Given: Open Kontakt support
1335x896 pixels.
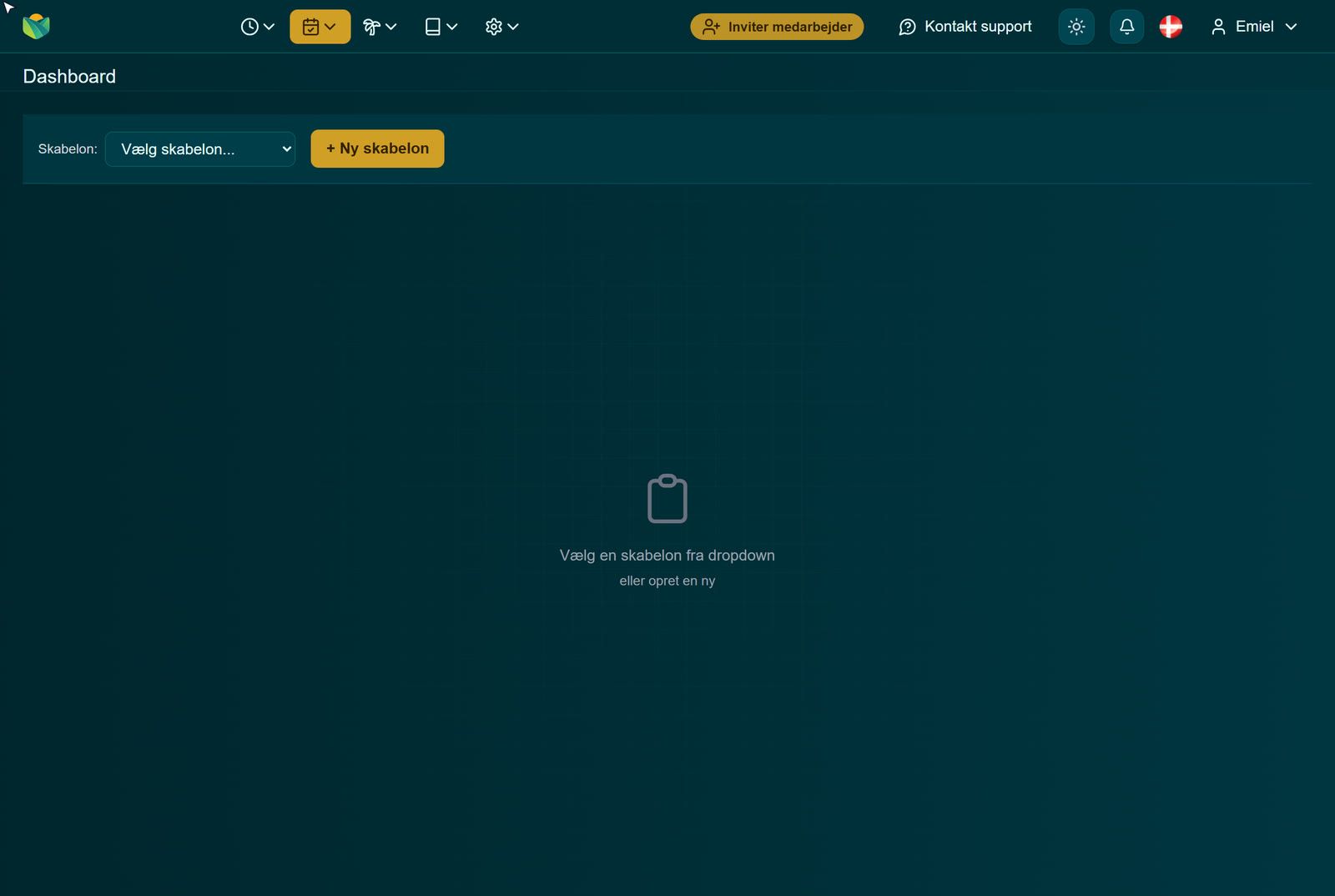Looking at the screenshot, I should click(x=965, y=27).
